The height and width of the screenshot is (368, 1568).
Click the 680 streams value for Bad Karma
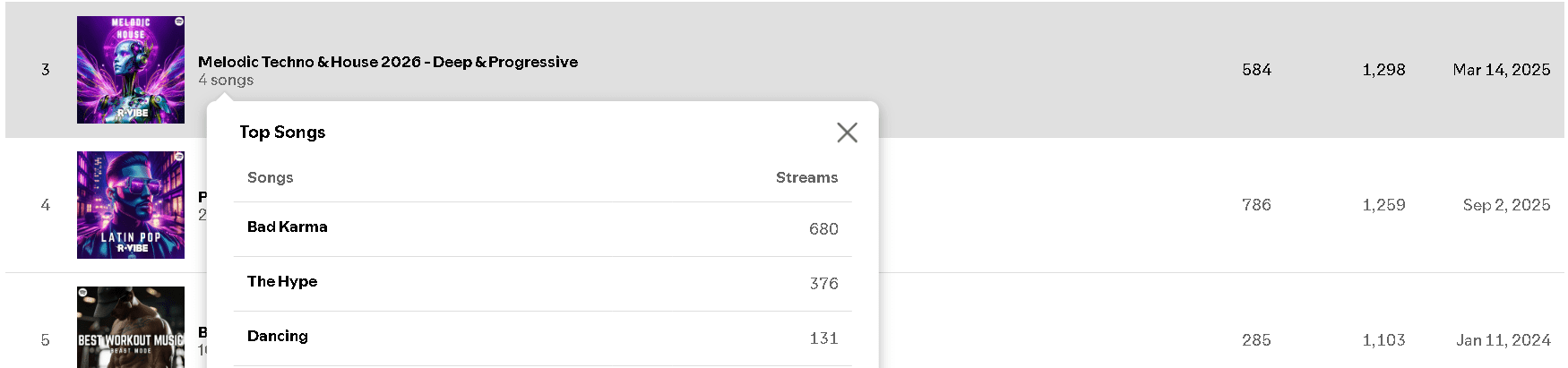[x=823, y=229]
